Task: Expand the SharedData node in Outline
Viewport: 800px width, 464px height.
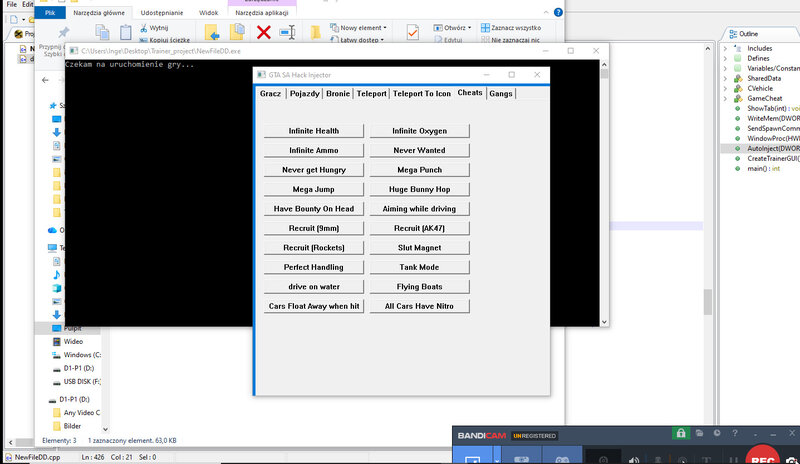Action: [726, 79]
